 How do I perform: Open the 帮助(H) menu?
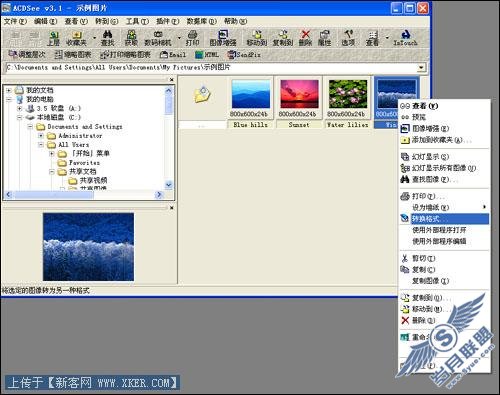click(235, 21)
